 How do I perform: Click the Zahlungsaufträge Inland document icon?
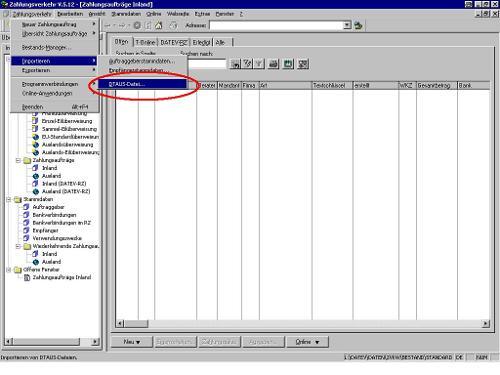pos(27,277)
